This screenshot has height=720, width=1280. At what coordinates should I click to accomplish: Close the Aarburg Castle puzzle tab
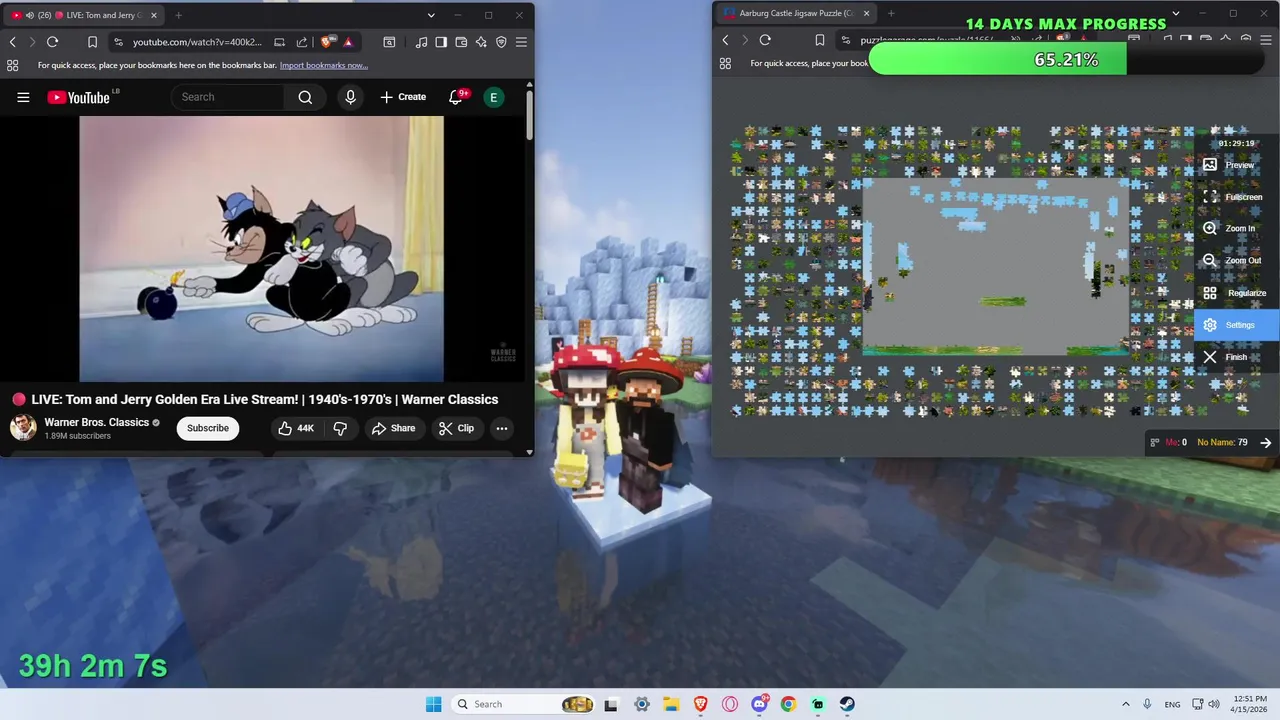click(864, 14)
